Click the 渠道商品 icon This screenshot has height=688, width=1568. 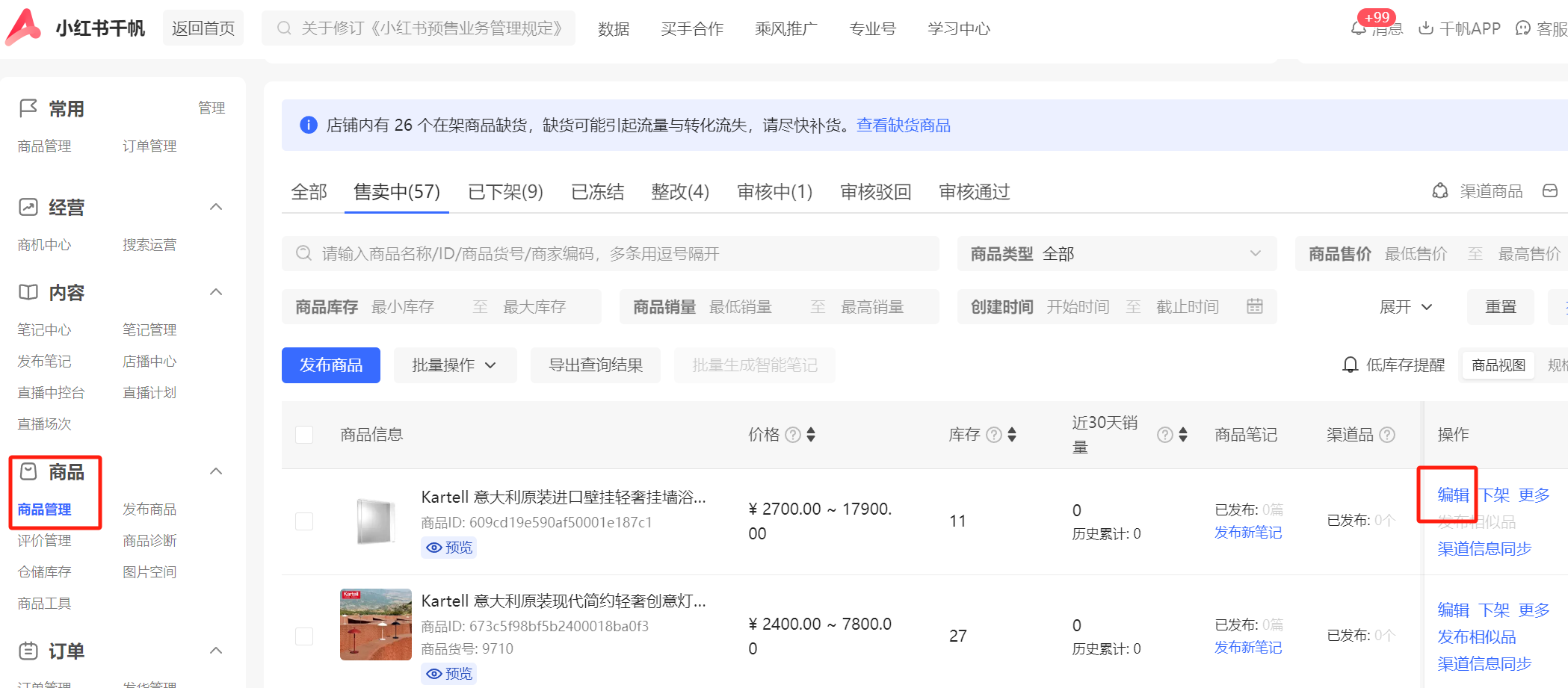[1440, 191]
